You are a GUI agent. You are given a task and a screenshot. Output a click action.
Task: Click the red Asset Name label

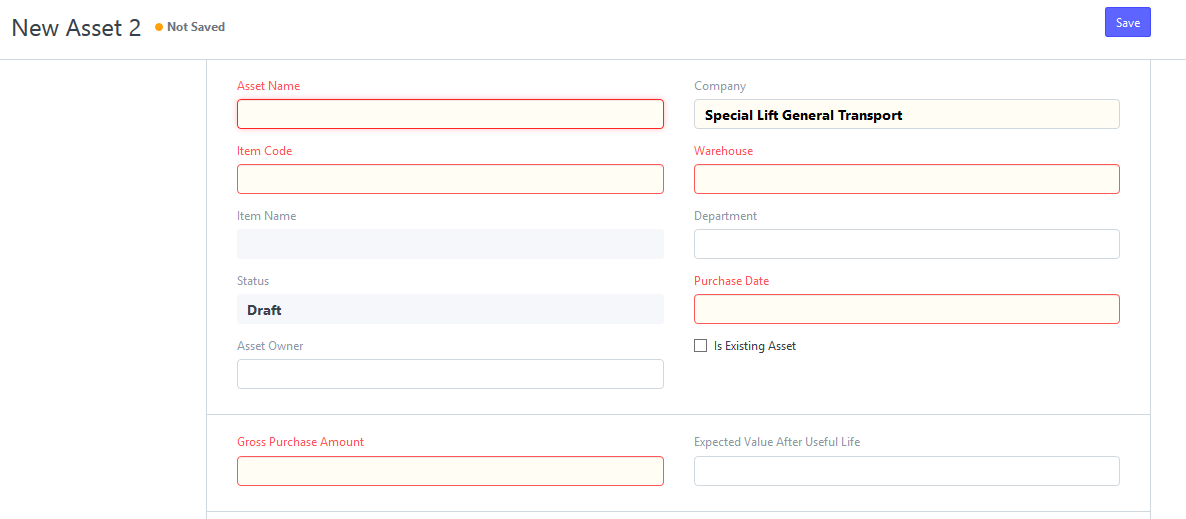point(269,86)
